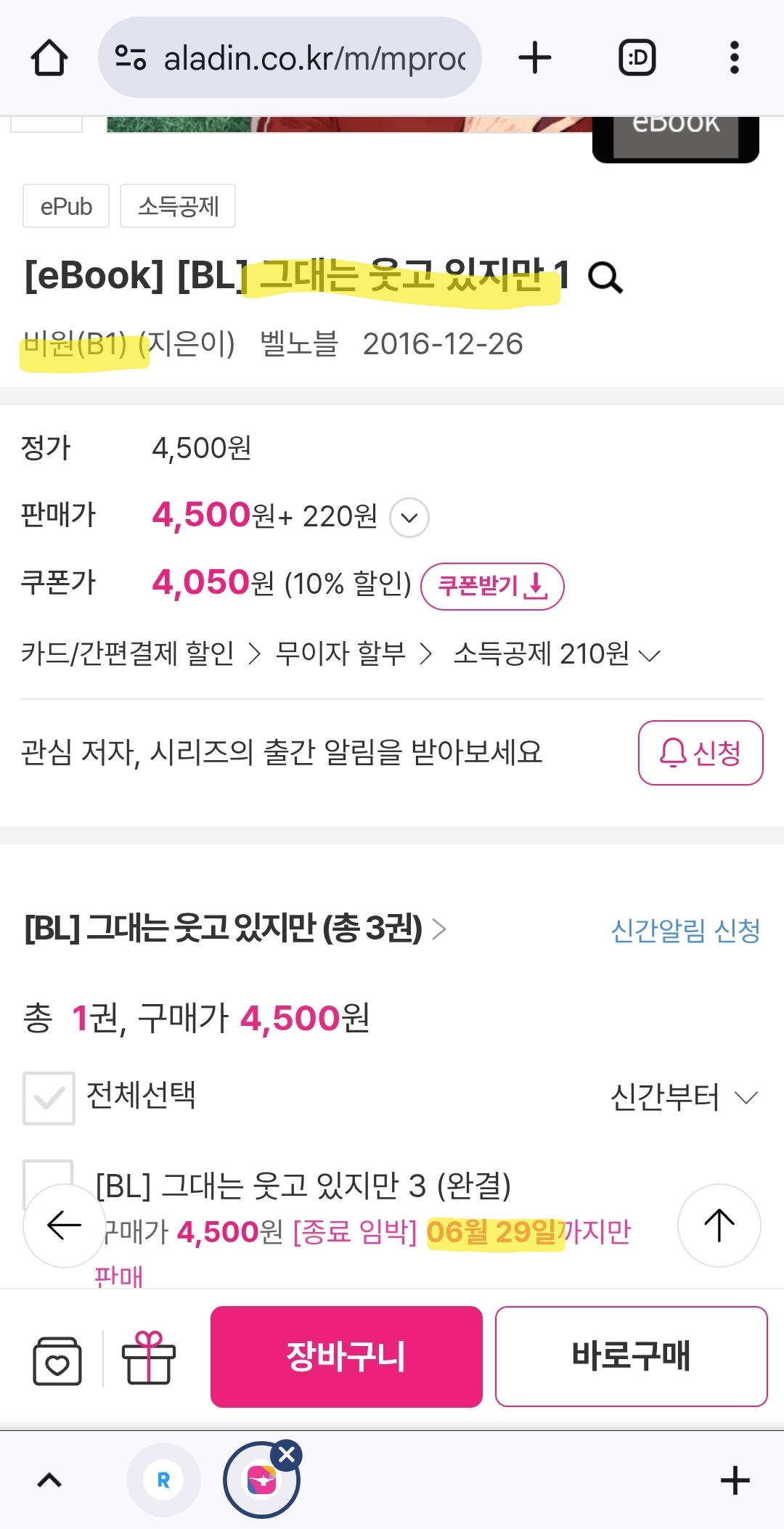Open the tab switcher icon

point(637,58)
